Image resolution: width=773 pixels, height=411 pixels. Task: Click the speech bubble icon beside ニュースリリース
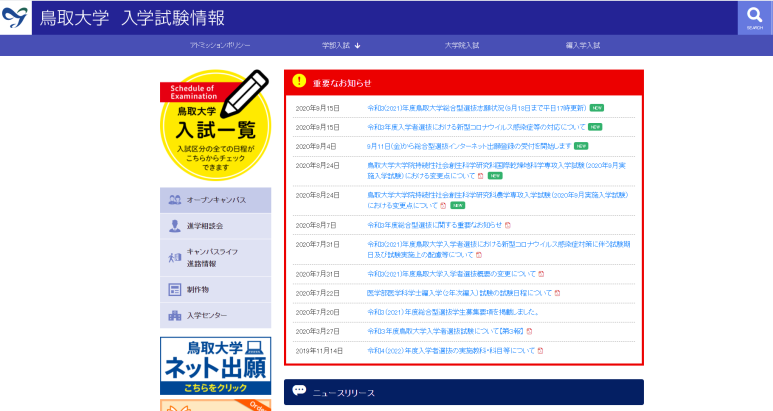pyautogui.click(x=299, y=391)
